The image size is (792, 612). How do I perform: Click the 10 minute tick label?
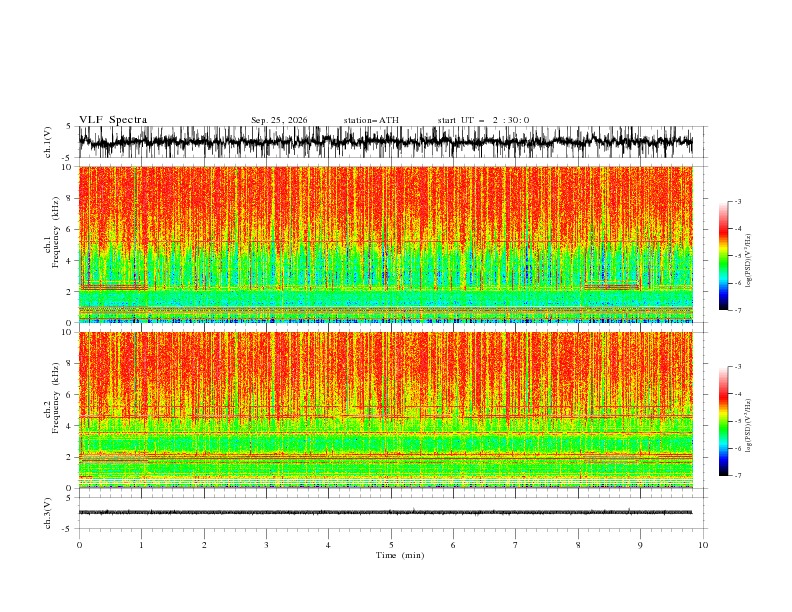pyautogui.click(x=703, y=545)
